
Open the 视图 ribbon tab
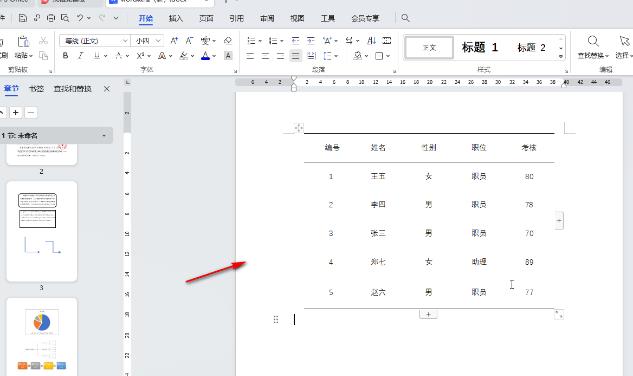tap(297, 18)
